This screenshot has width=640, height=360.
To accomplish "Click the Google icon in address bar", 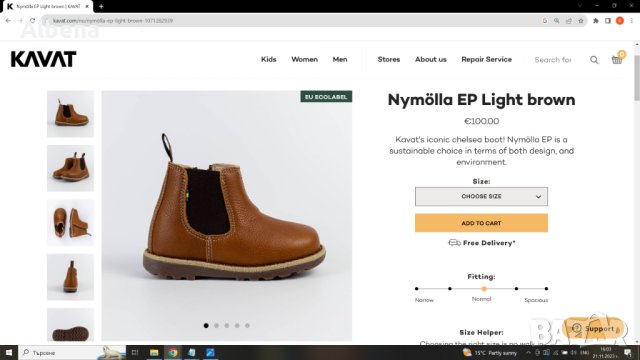I will click(x=544, y=21).
